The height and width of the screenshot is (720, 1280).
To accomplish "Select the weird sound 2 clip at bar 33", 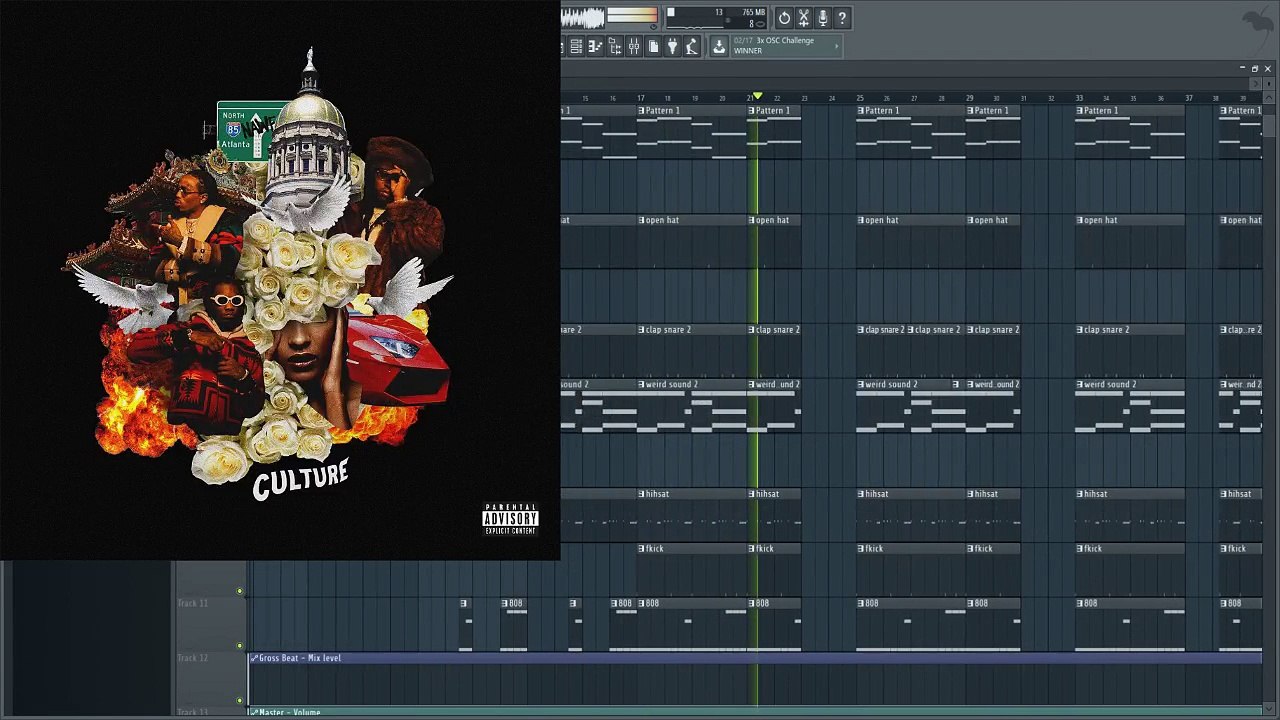I will [x=1131, y=407].
